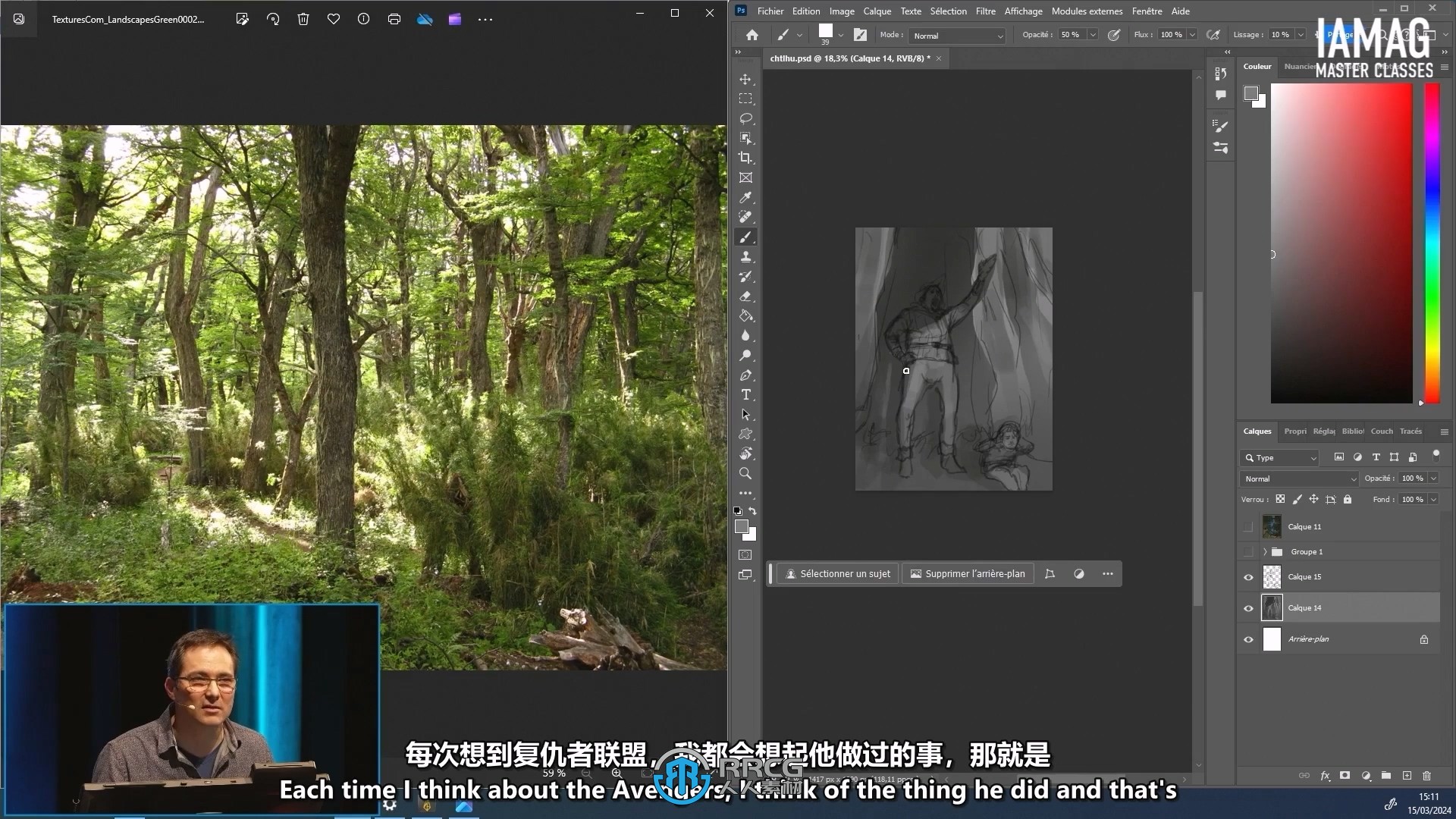Open the Sélection menu
This screenshot has width=1456, height=819.
[949, 11]
